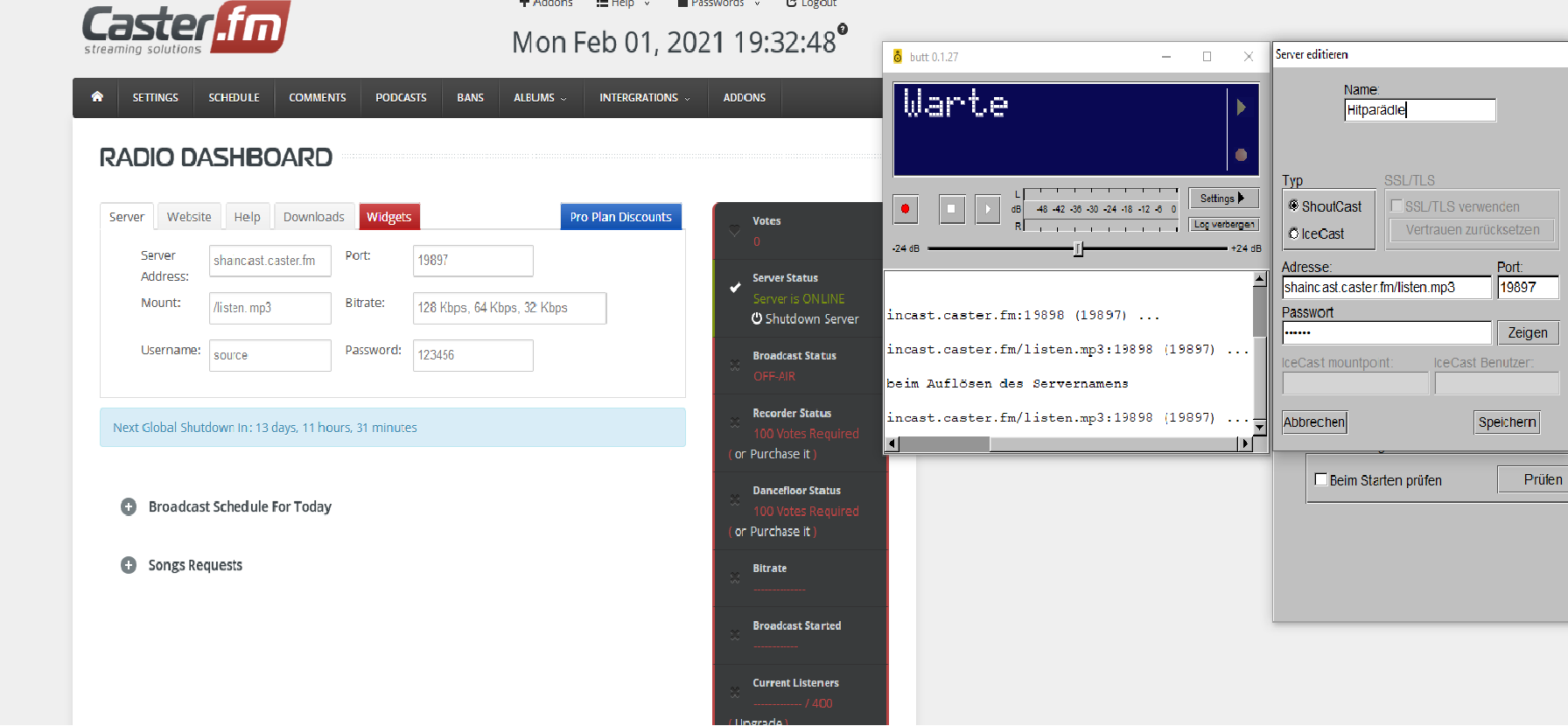Click the butt log vertical scrollbar
1568x726 pixels.
1260,353
